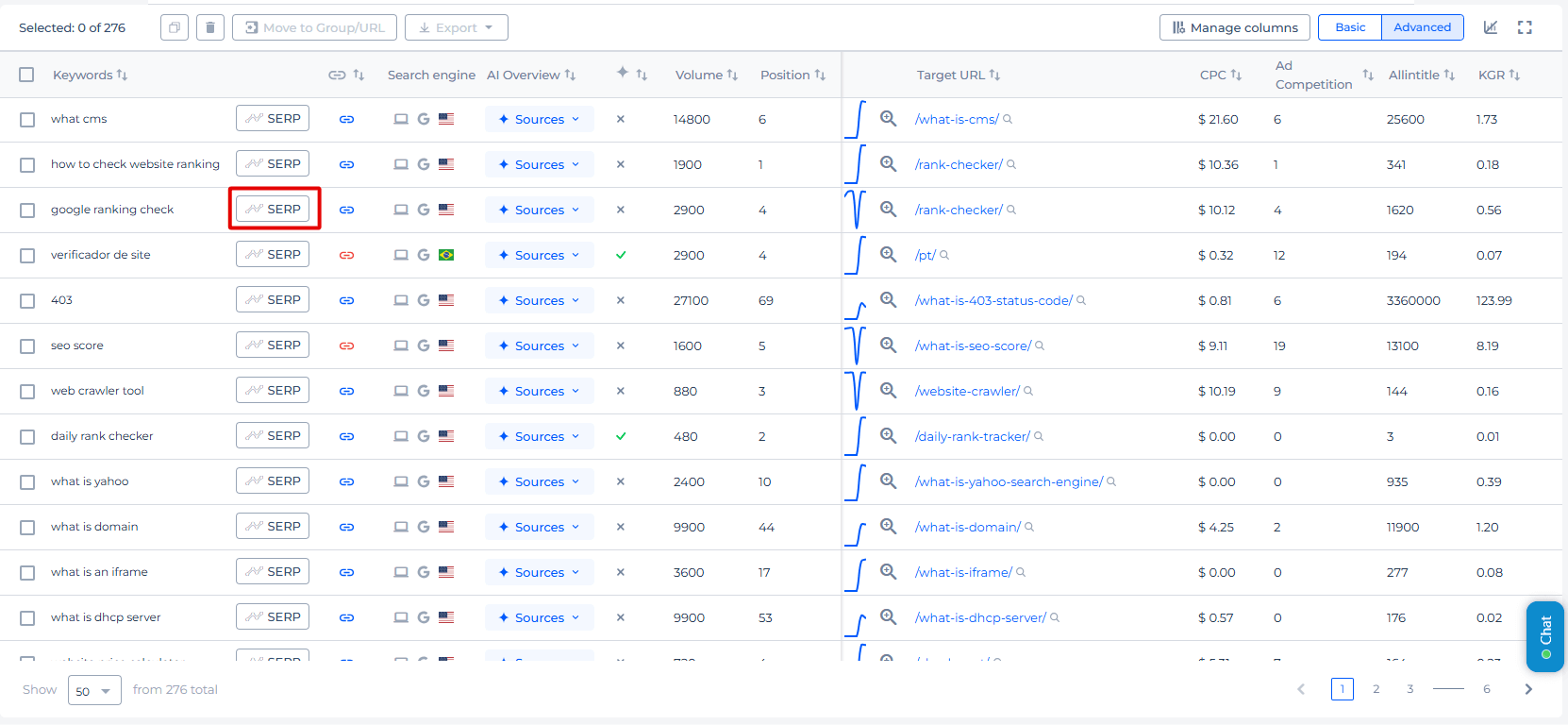Check the 'what cms' row checkbox
1568x725 pixels.
coord(27,120)
